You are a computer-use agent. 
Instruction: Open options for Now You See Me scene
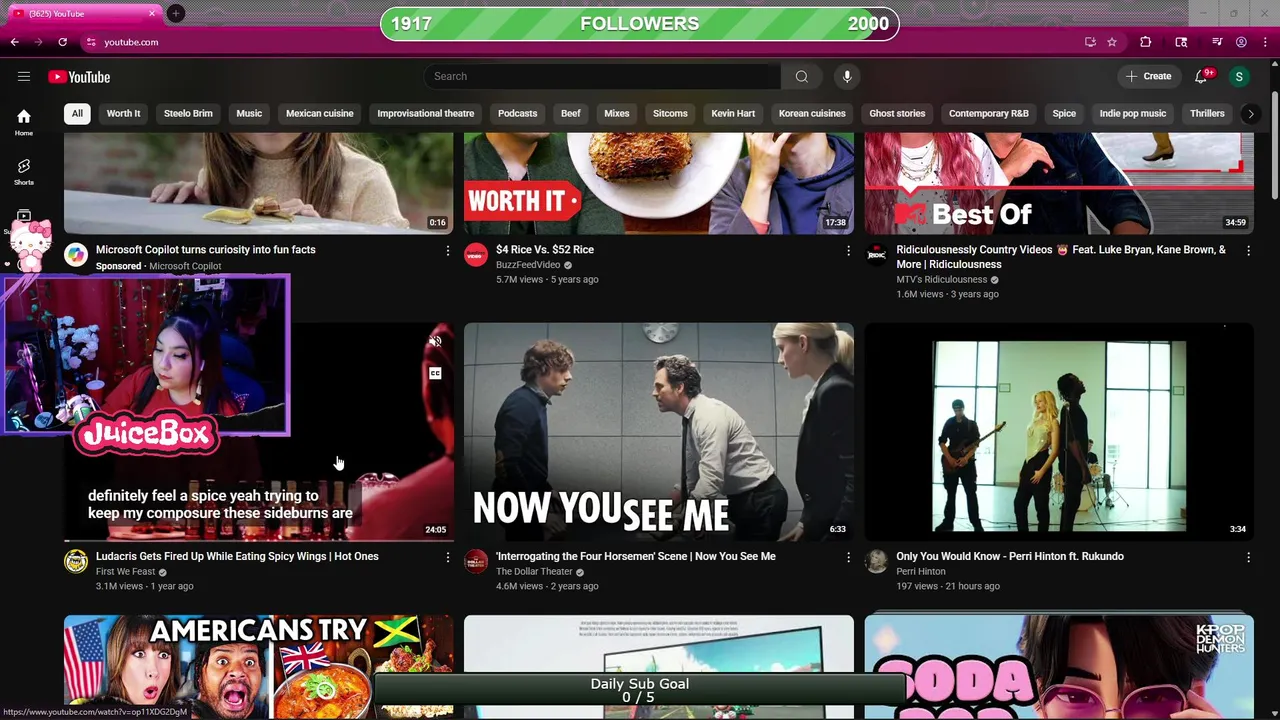coord(848,557)
